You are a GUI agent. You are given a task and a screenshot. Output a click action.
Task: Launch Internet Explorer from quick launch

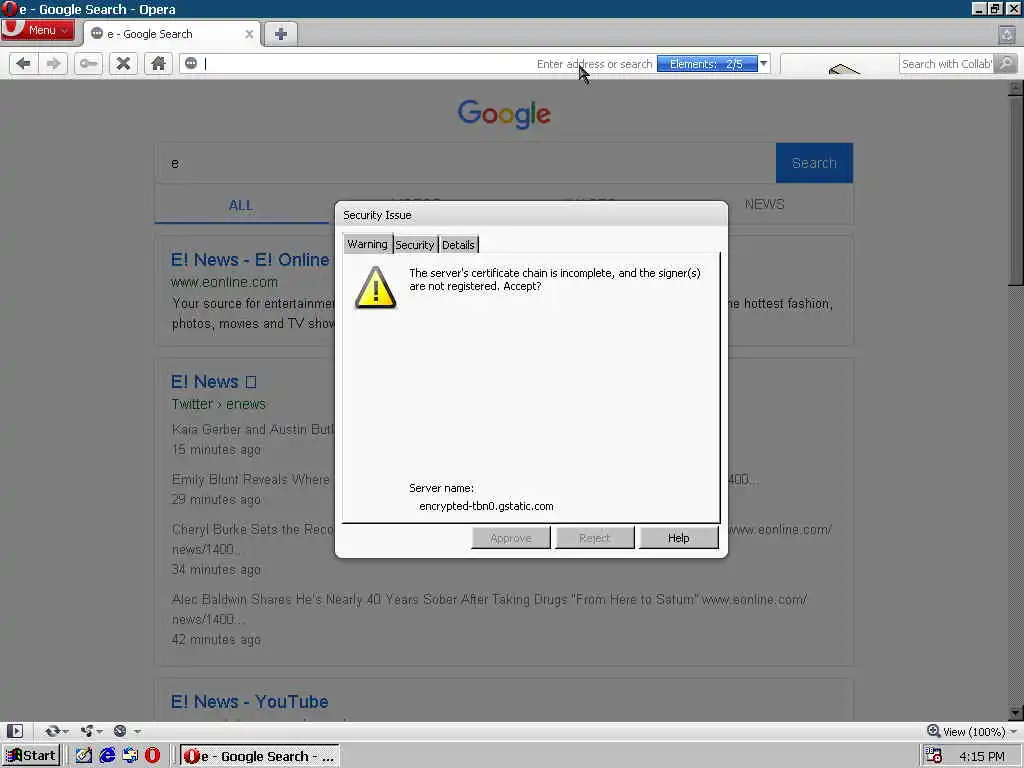(x=107, y=756)
